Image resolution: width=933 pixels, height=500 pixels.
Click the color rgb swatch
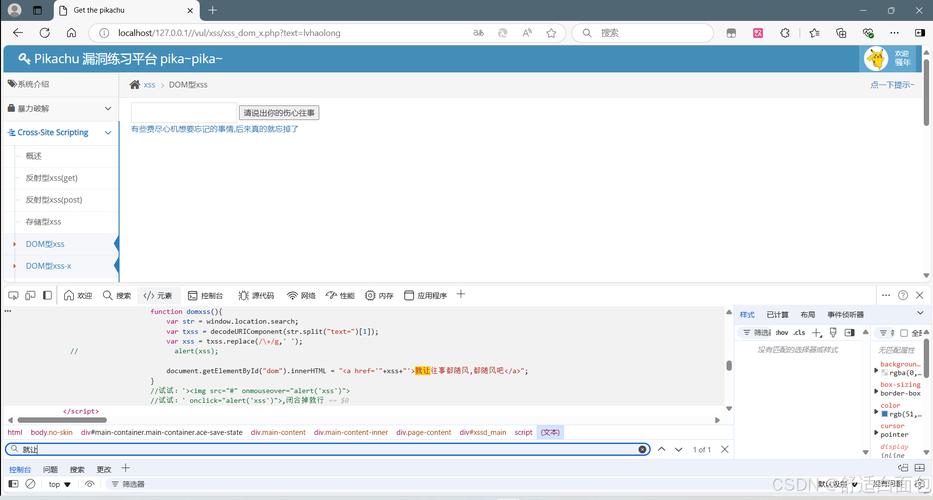click(885, 414)
